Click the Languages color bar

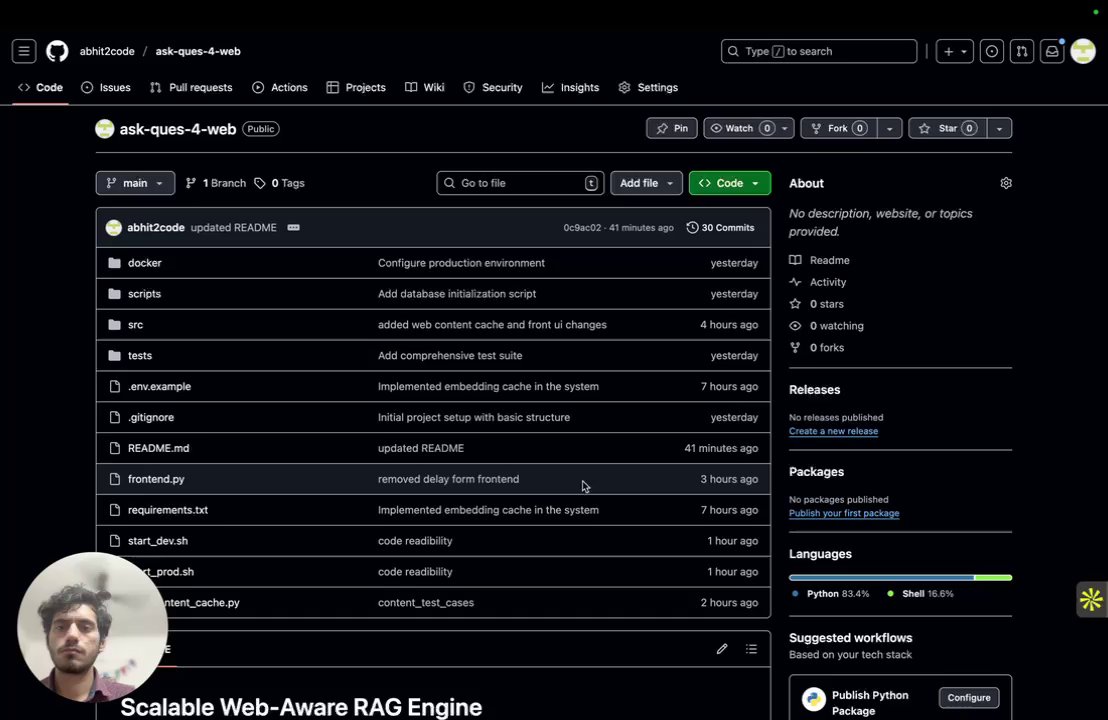pyautogui.click(x=900, y=577)
